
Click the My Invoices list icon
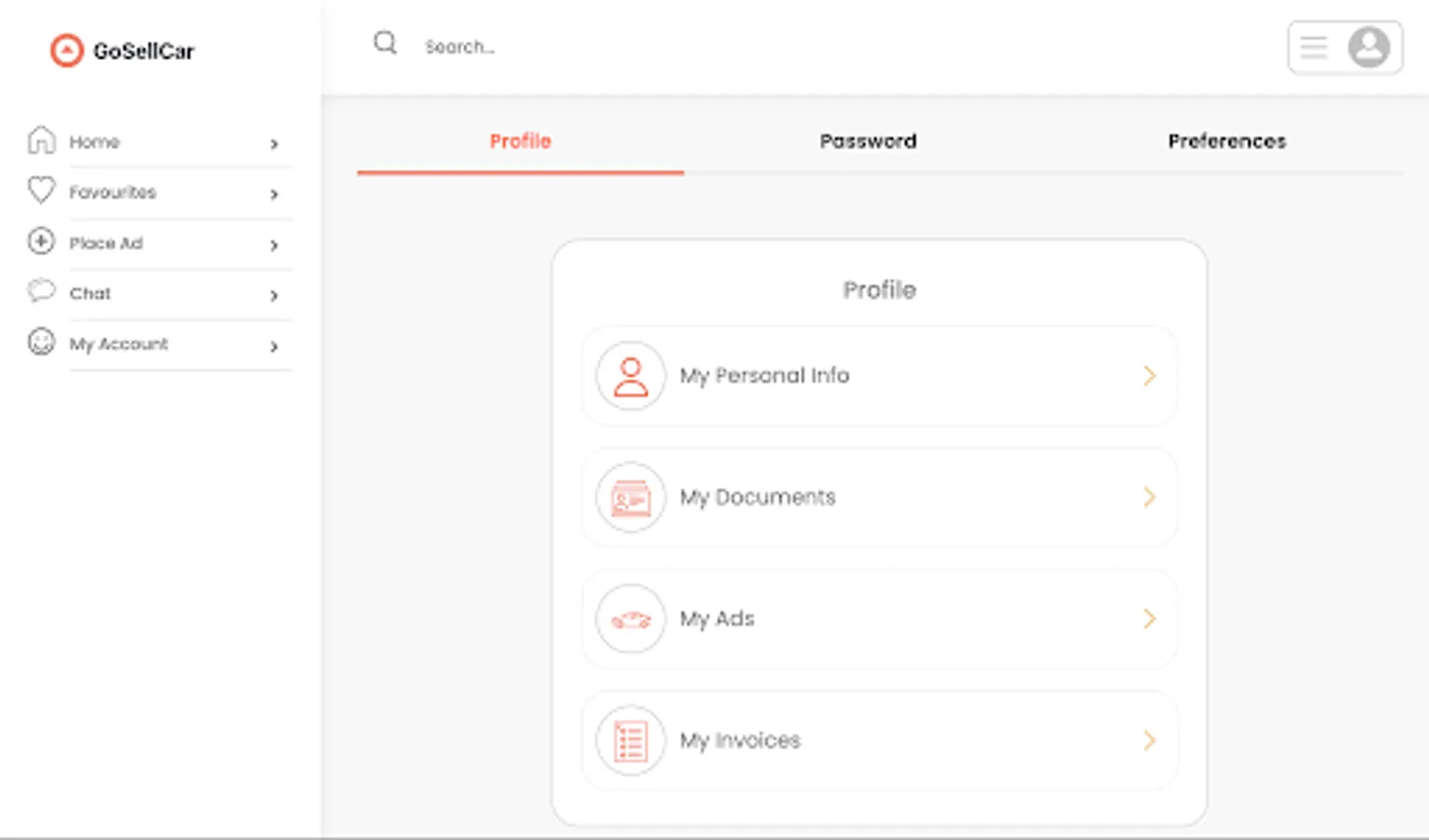coord(631,741)
